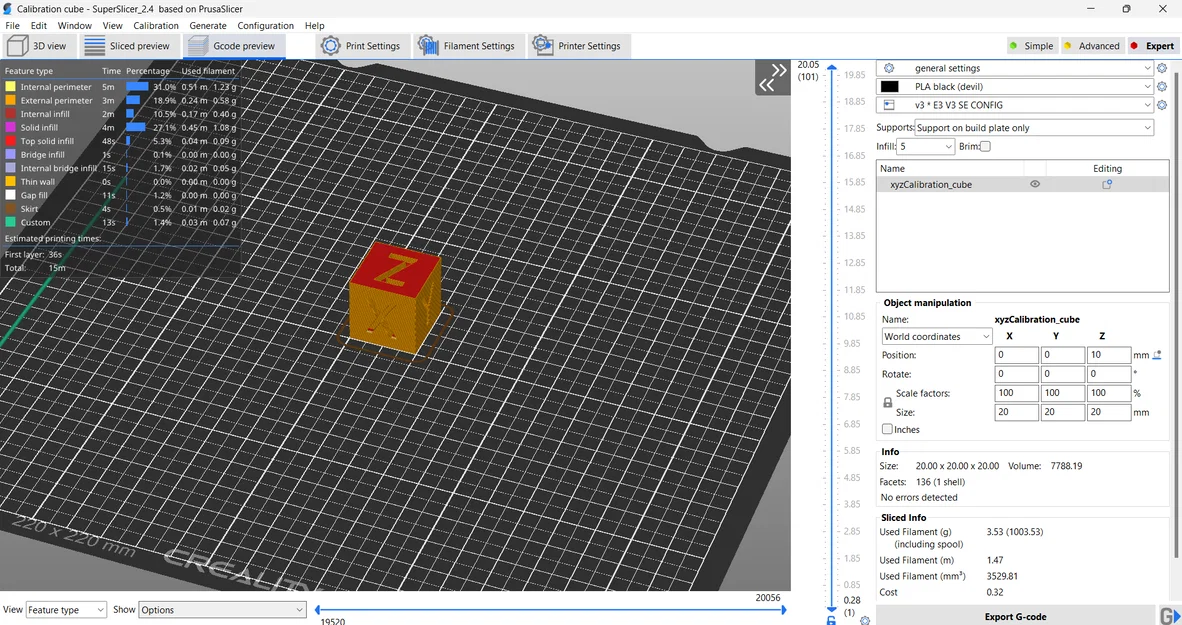
Task: Click the Export G-code button
Action: tap(1015, 616)
